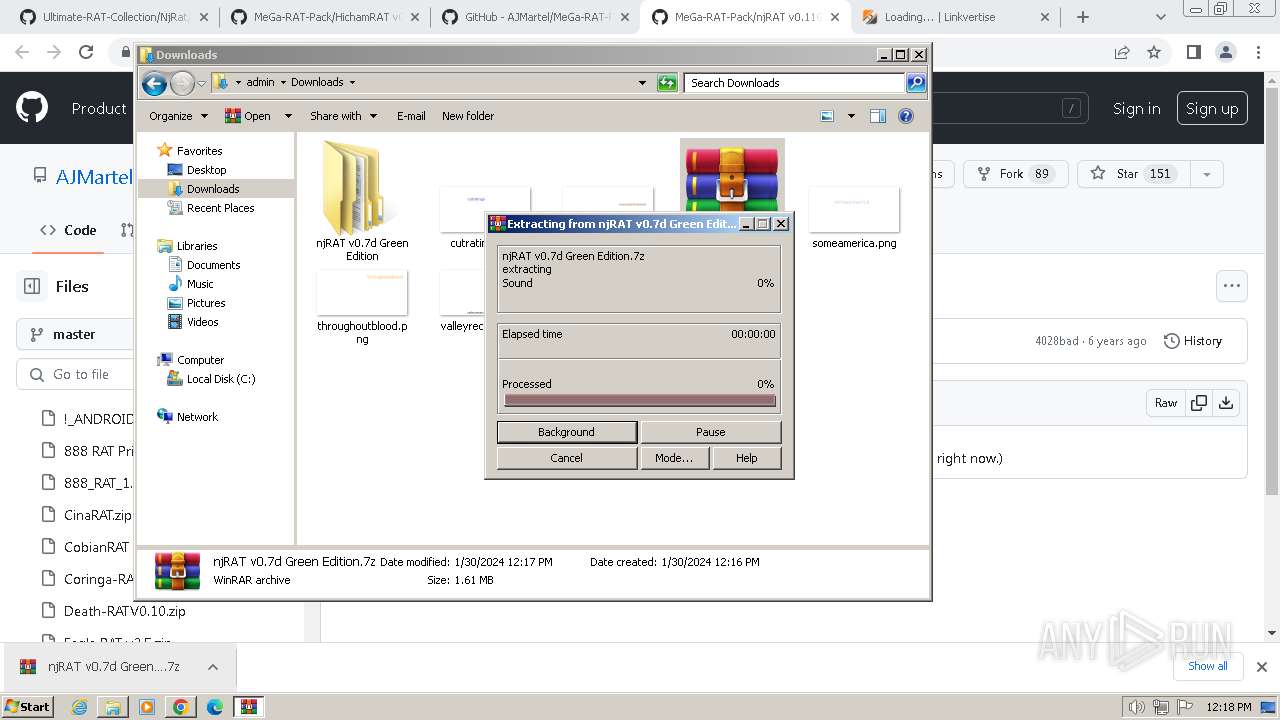This screenshot has width=1280, height=720.
Task: Click the Sign up button
Action: point(1212,109)
